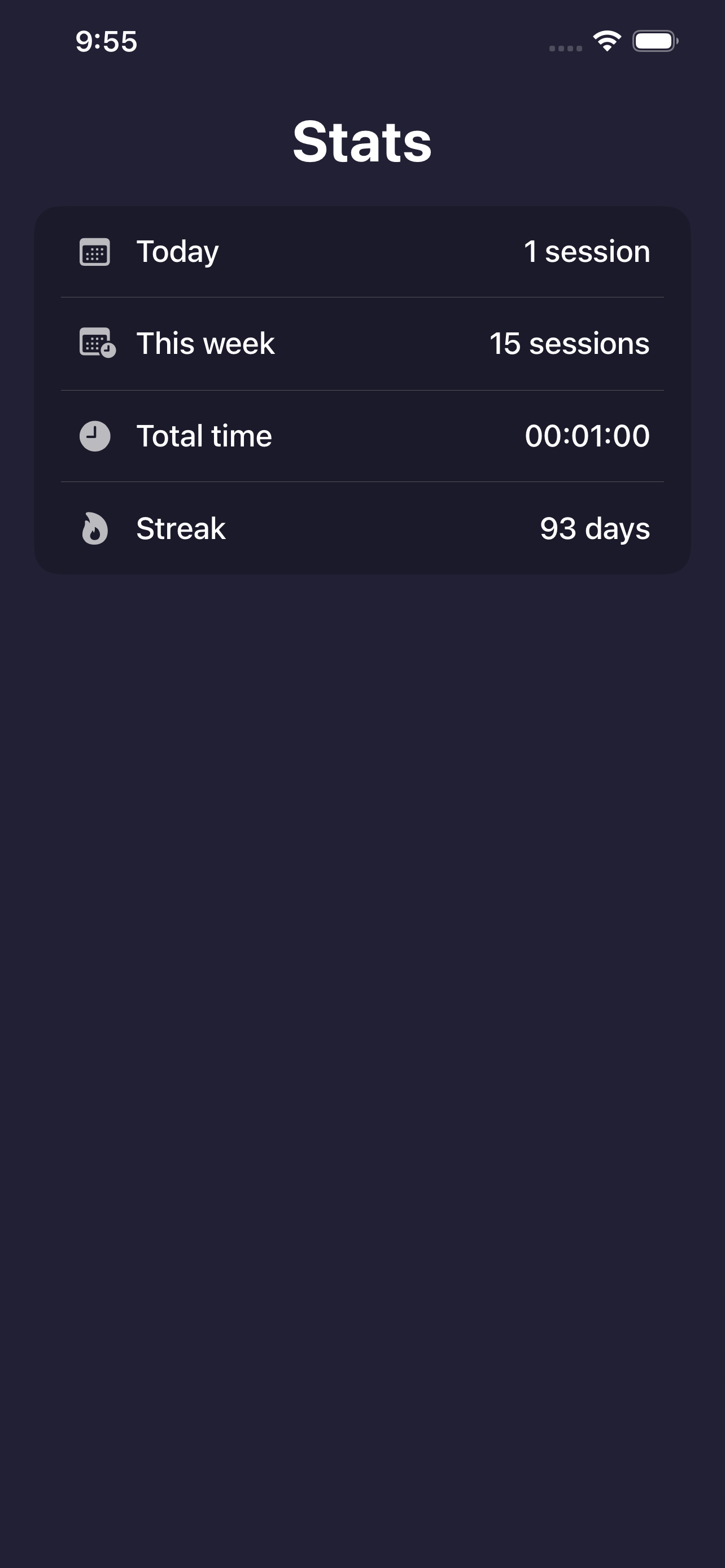Click the empty area below the stats card

coord(362,974)
